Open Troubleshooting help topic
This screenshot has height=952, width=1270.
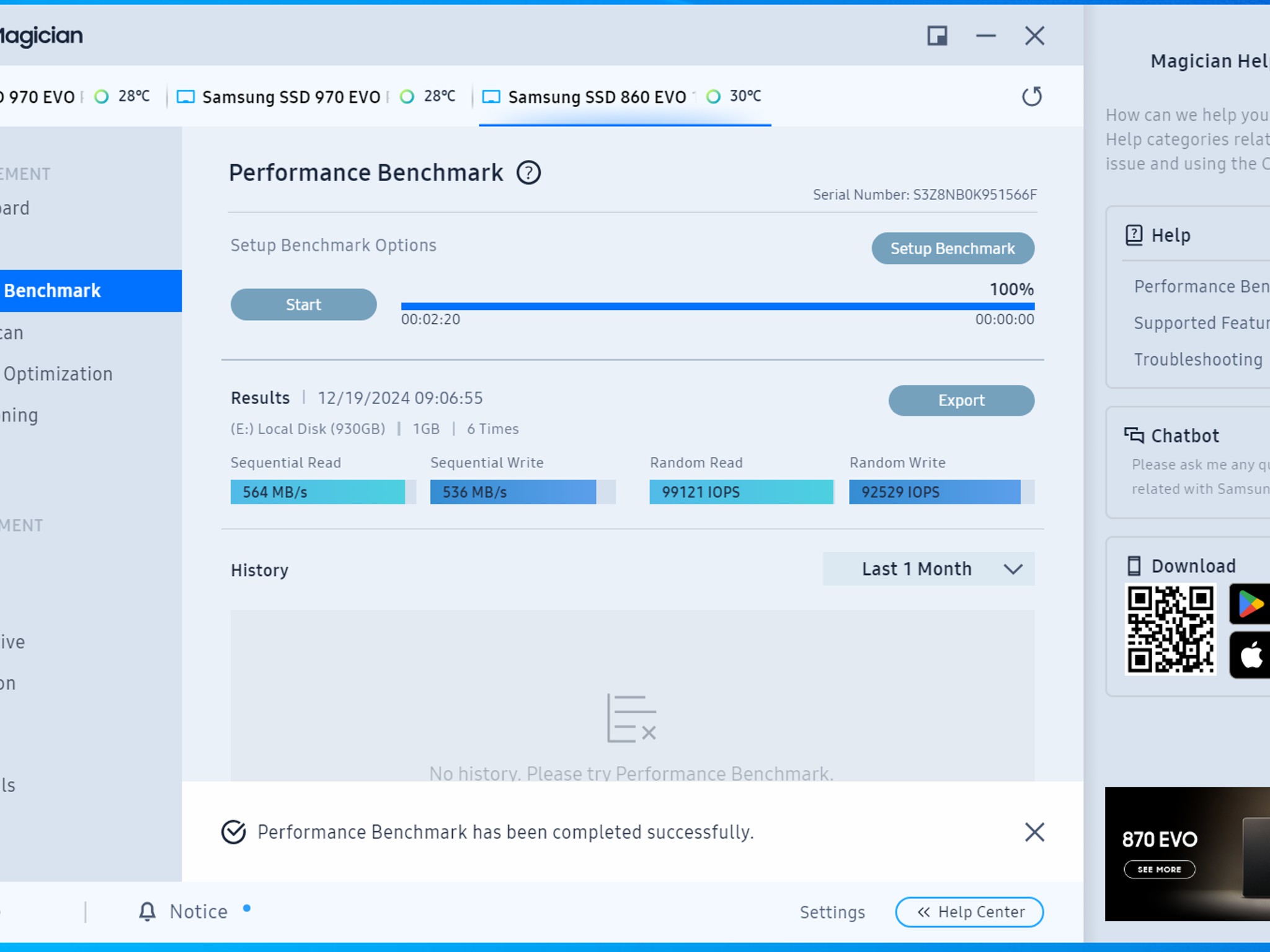tap(1198, 359)
